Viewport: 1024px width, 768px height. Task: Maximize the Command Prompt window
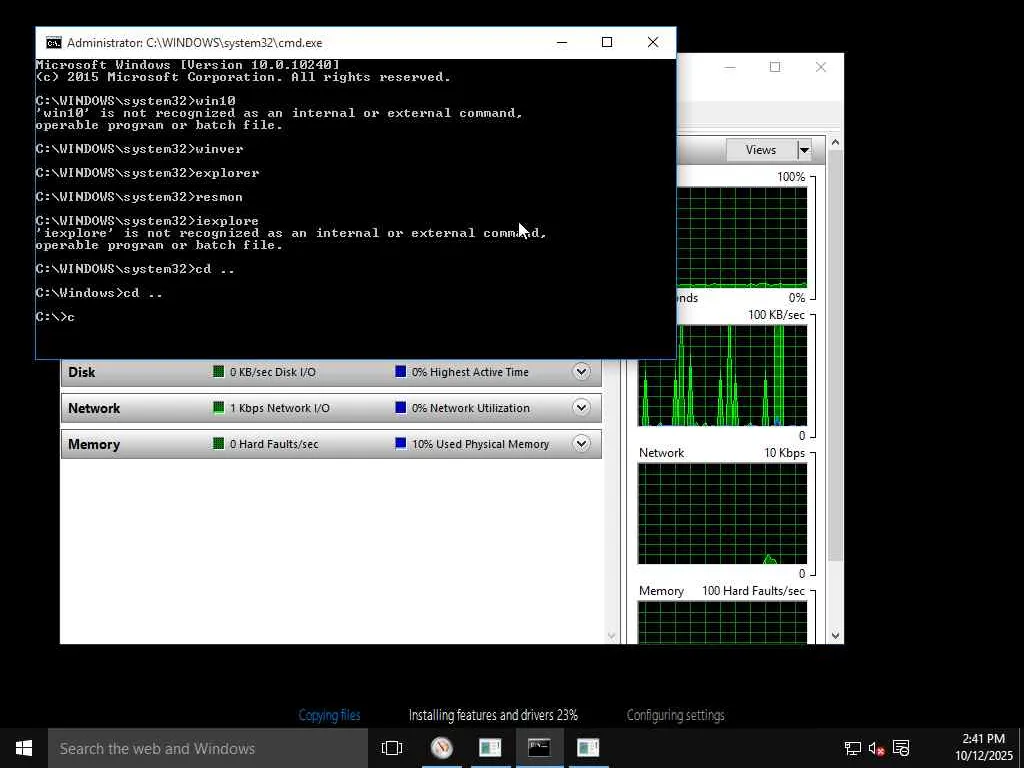coord(607,42)
